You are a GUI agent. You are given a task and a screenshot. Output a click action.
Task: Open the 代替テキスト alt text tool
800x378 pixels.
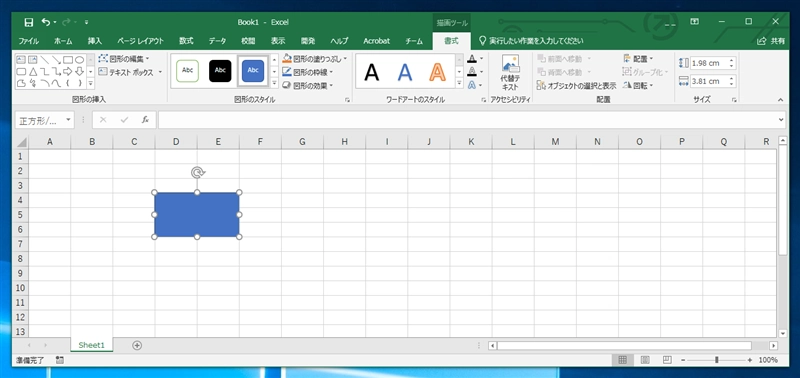510,73
